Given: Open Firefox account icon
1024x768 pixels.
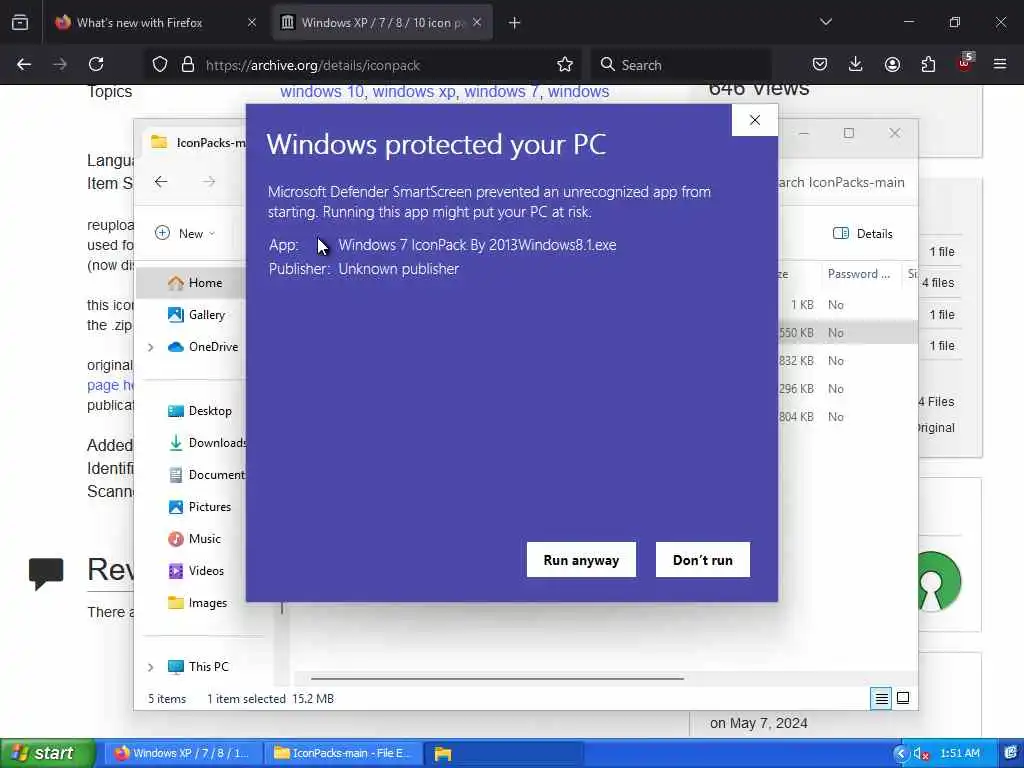Looking at the screenshot, I should click(892, 65).
